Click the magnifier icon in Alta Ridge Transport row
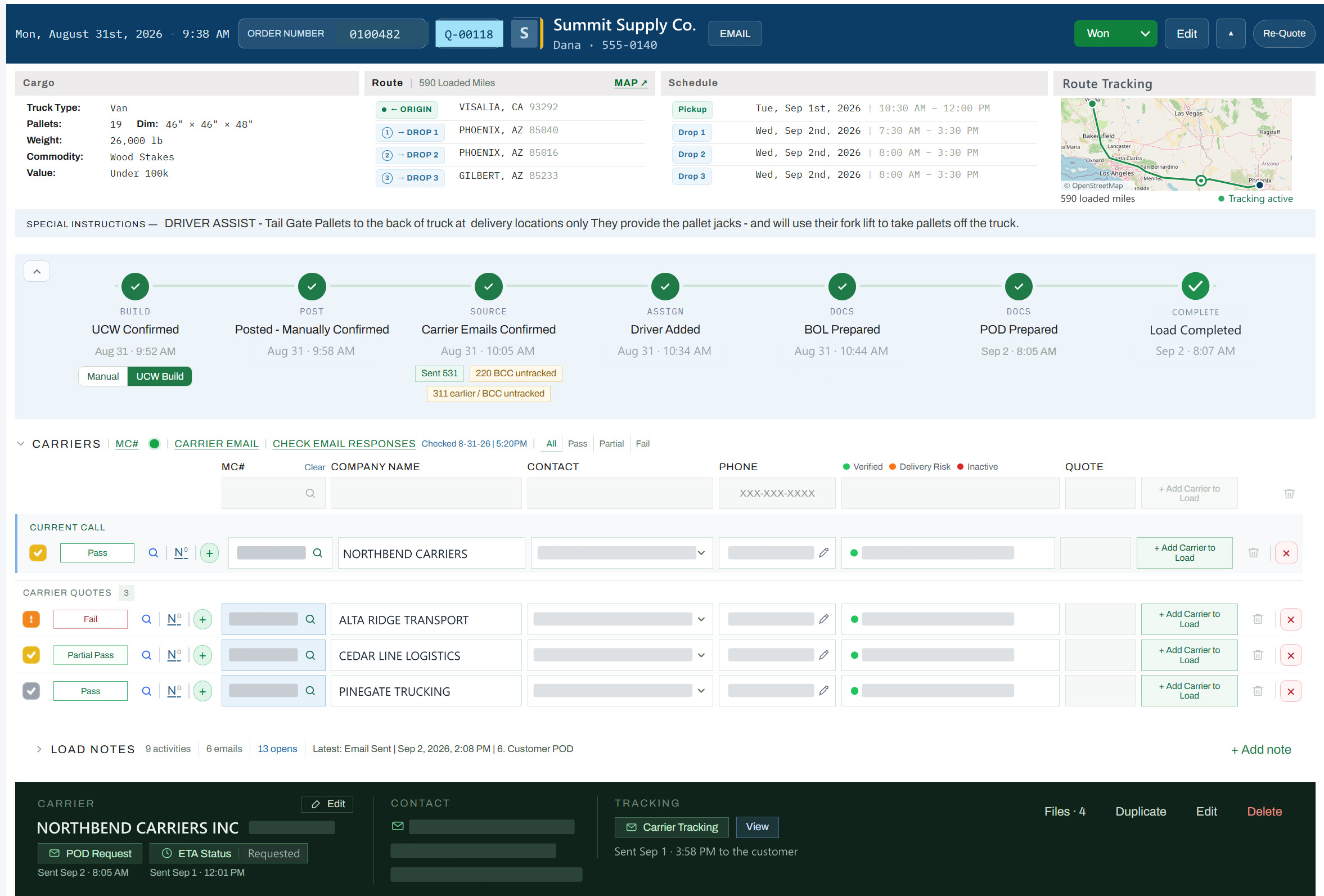1324x896 pixels. (146, 619)
